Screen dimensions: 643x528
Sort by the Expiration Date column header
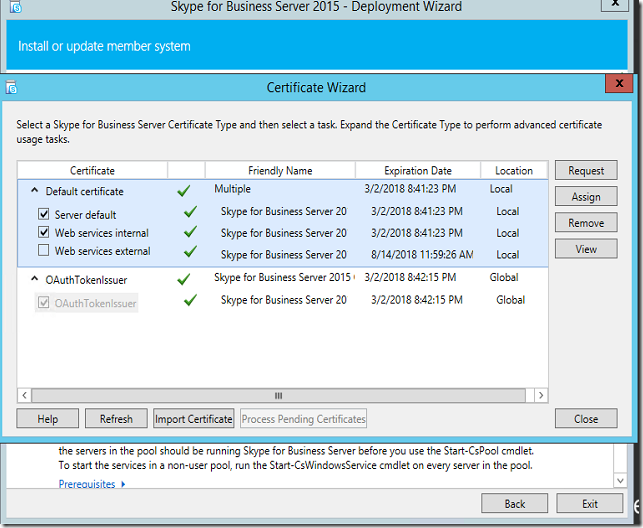pyautogui.click(x=418, y=171)
